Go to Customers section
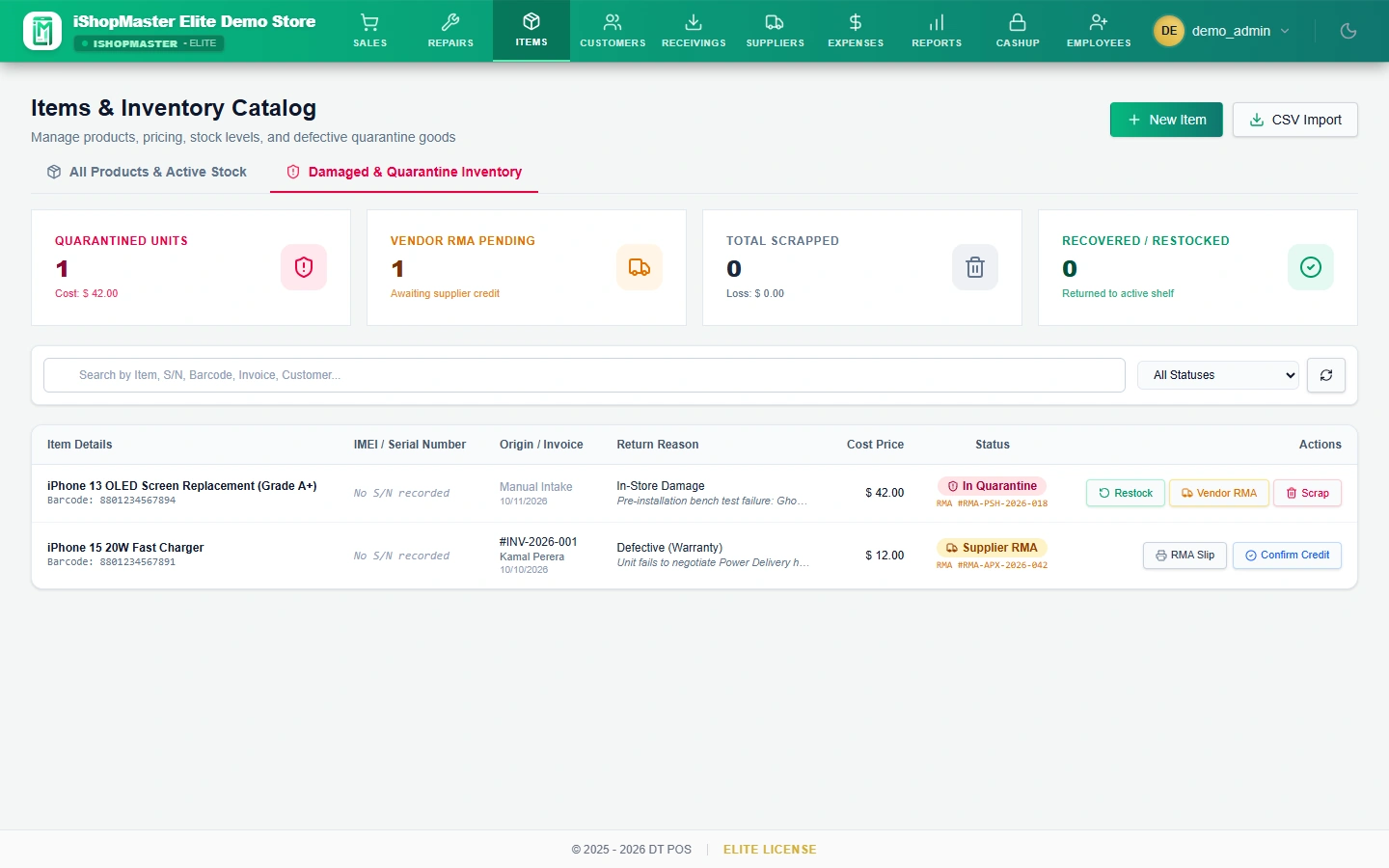1389x868 pixels. [x=613, y=31]
